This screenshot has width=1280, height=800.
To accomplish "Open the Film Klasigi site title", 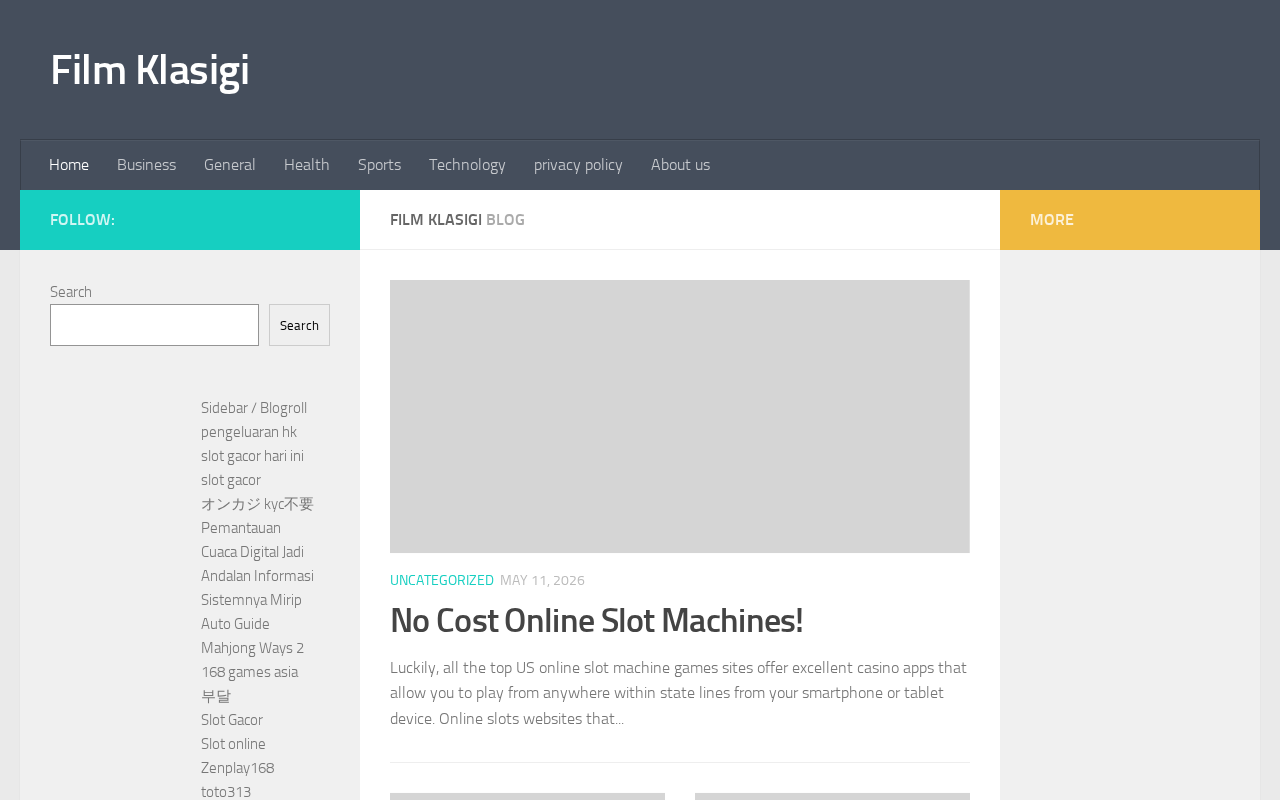I will pyautogui.click(x=150, y=70).
